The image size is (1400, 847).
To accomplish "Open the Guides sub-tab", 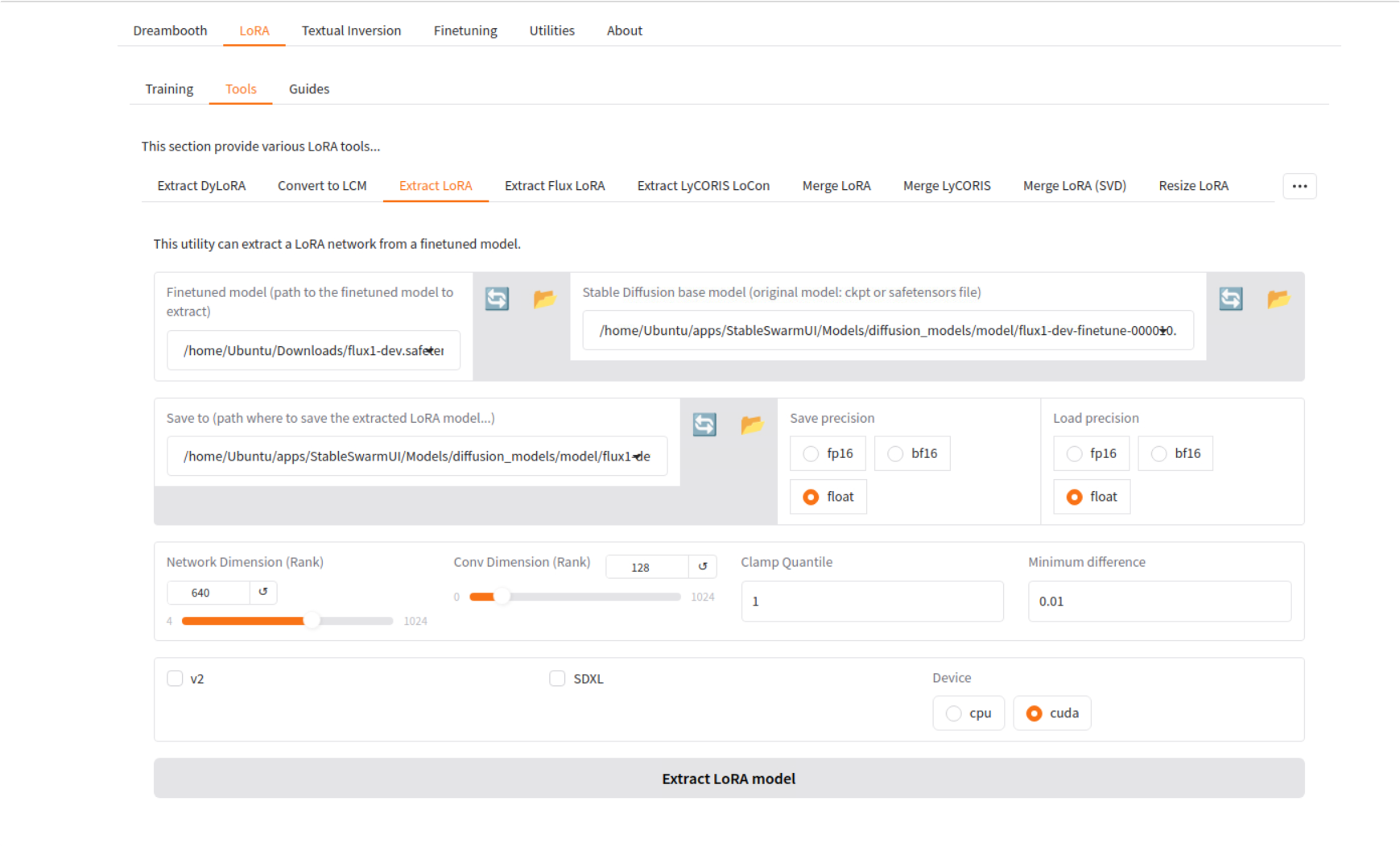I will pyautogui.click(x=309, y=89).
